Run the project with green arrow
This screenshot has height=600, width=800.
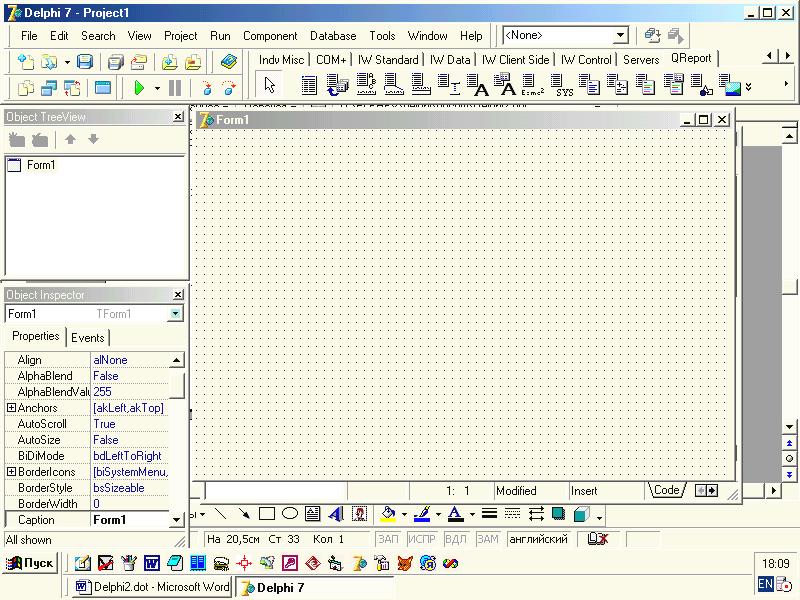coord(139,88)
